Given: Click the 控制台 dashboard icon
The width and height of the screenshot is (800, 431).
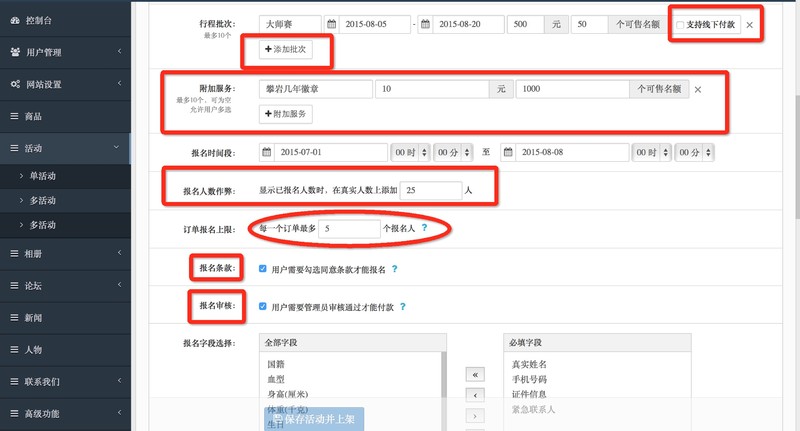Looking at the screenshot, I should [x=15, y=20].
